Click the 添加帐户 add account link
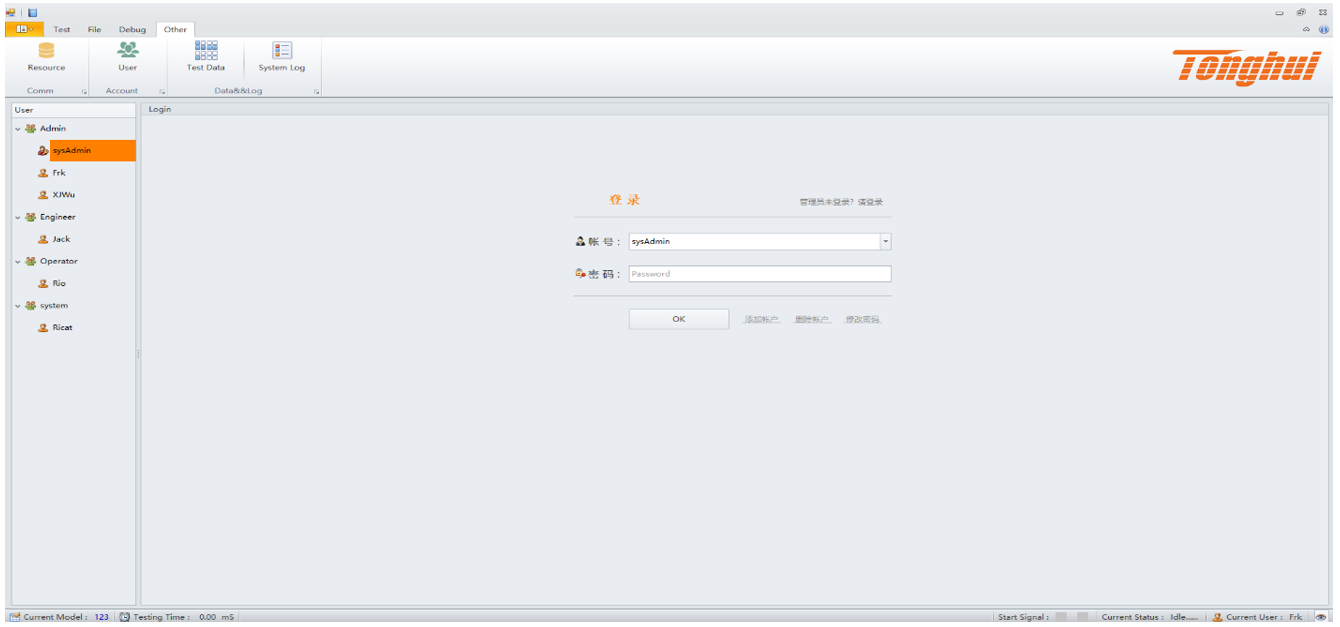Screen dimensions: 1340x627 click(x=761, y=320)
